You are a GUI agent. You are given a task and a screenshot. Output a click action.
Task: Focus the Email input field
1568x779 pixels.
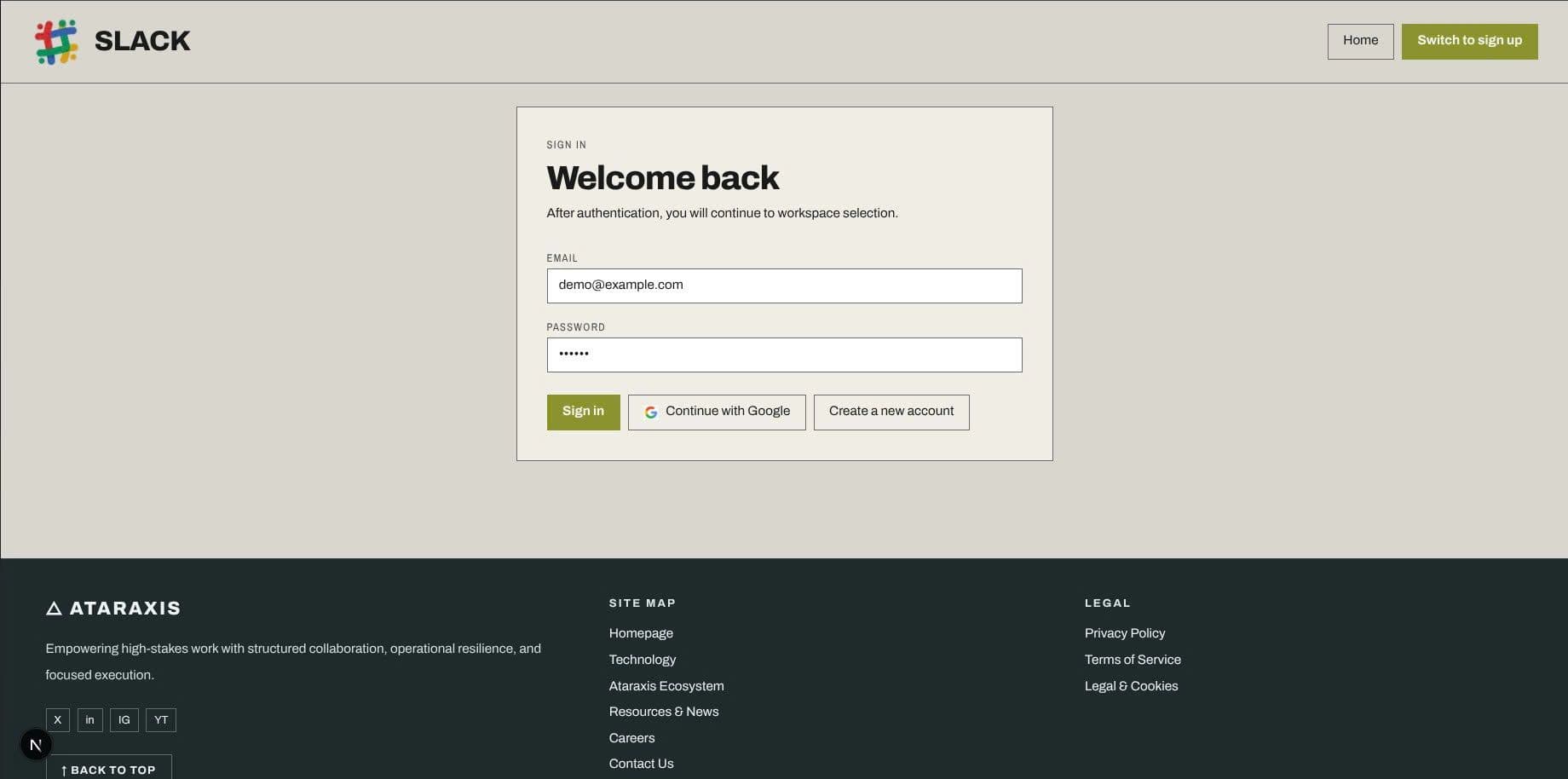785,286
